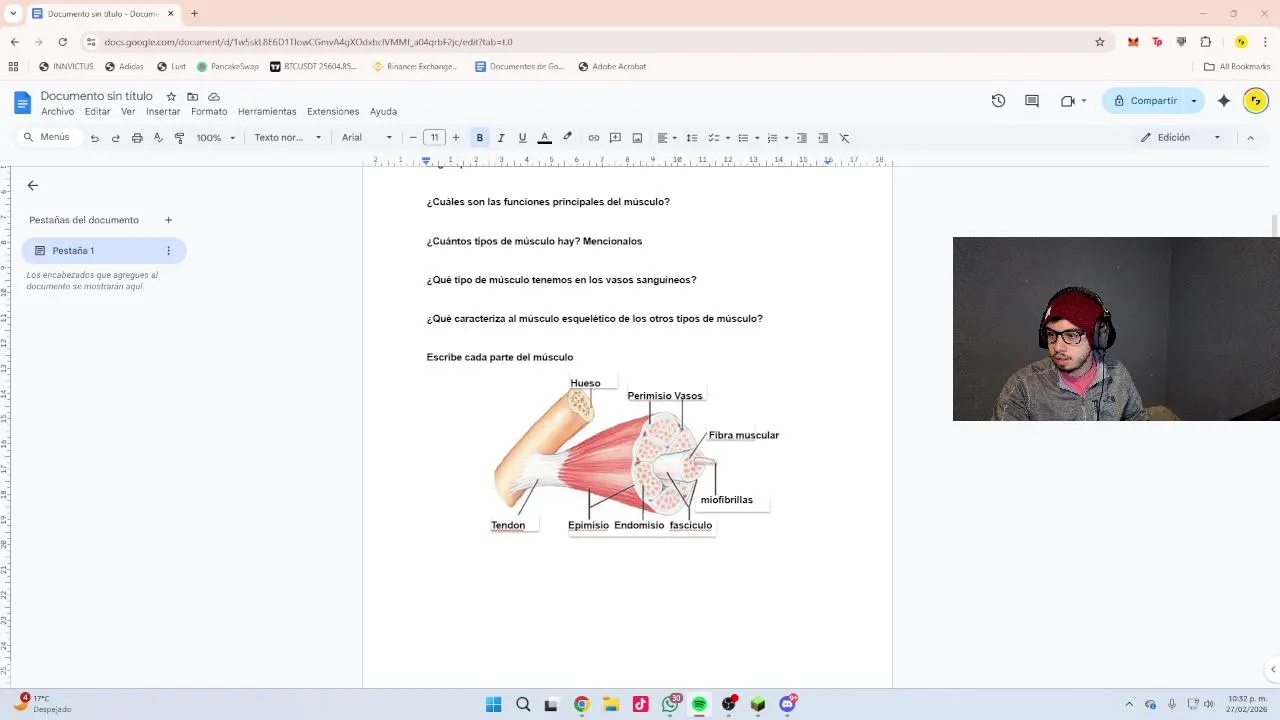Open the checklist dropdown
The width and height of the screenshot is (1280, 720).
click(x=719, y=138)
